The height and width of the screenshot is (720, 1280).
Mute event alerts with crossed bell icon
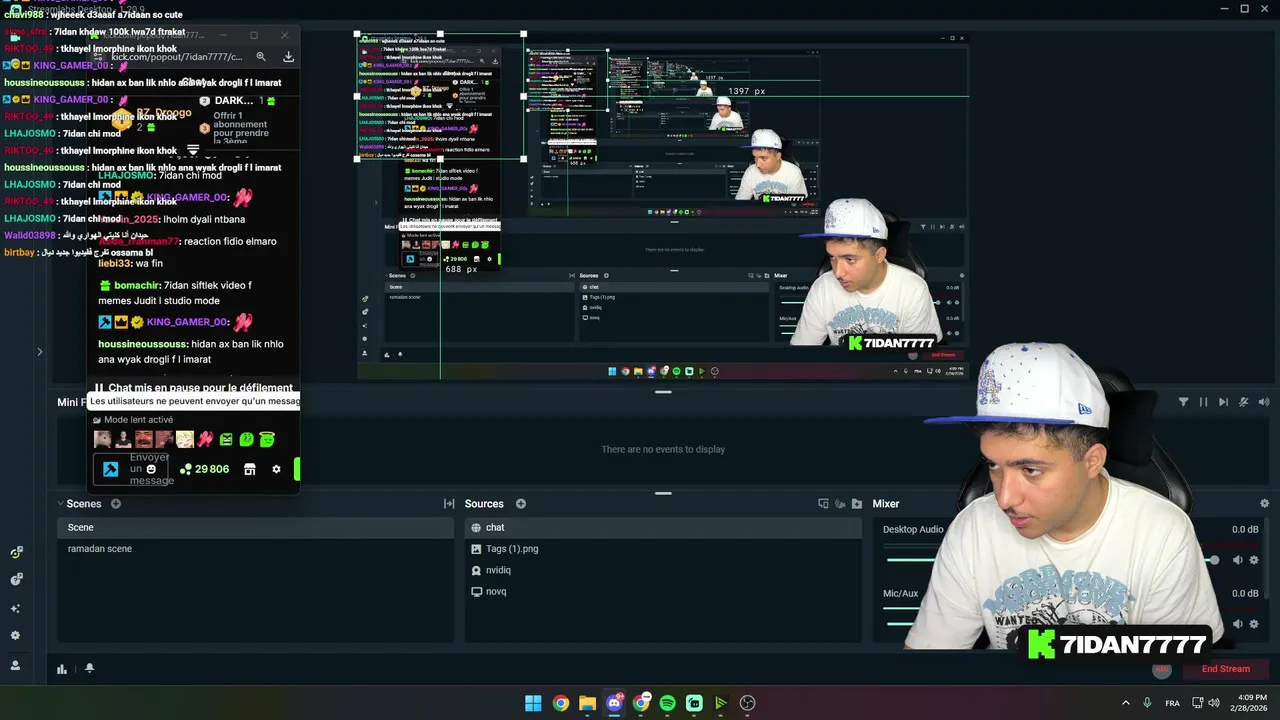tap(1244, 402)
